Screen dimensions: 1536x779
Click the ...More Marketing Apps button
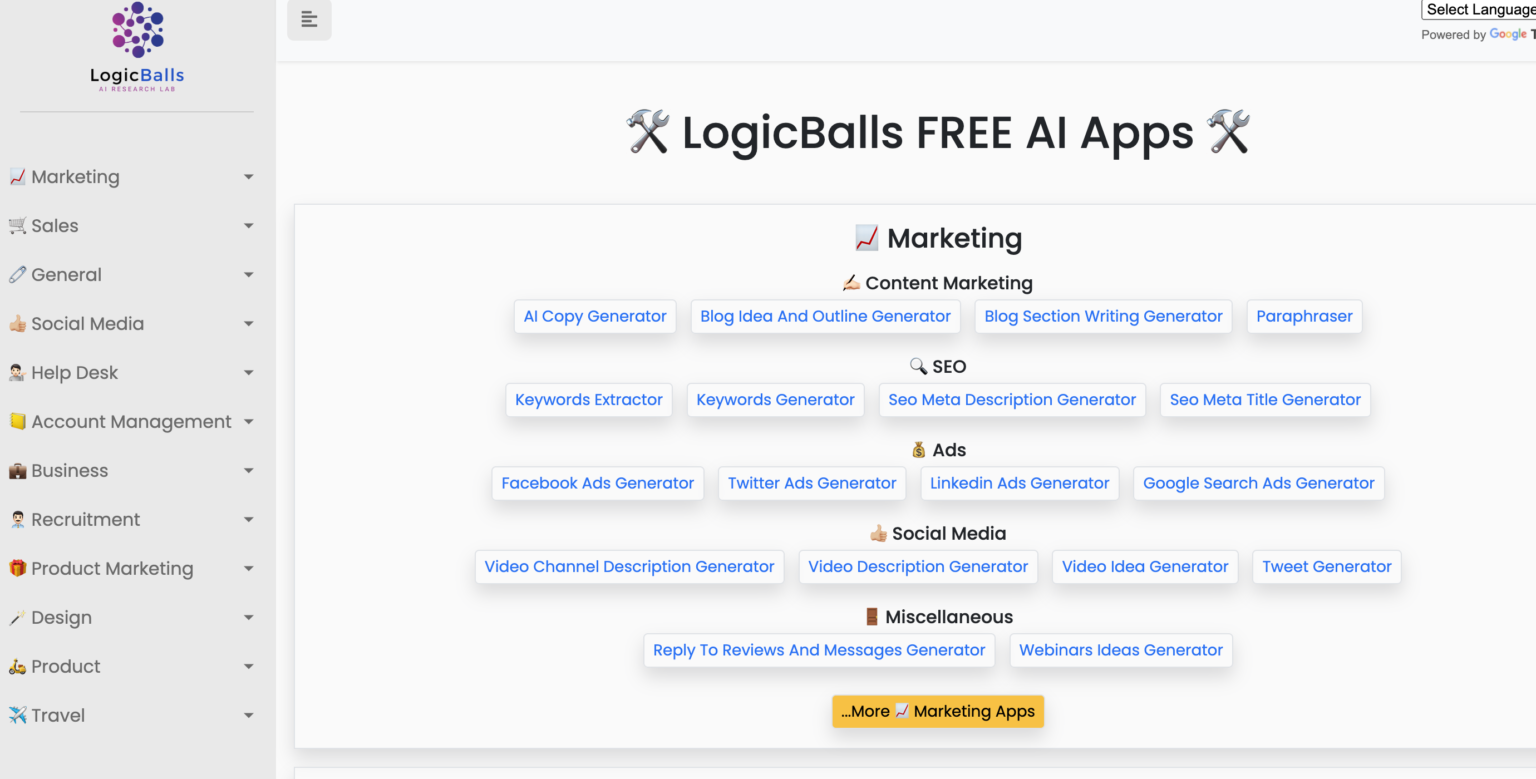937,711
